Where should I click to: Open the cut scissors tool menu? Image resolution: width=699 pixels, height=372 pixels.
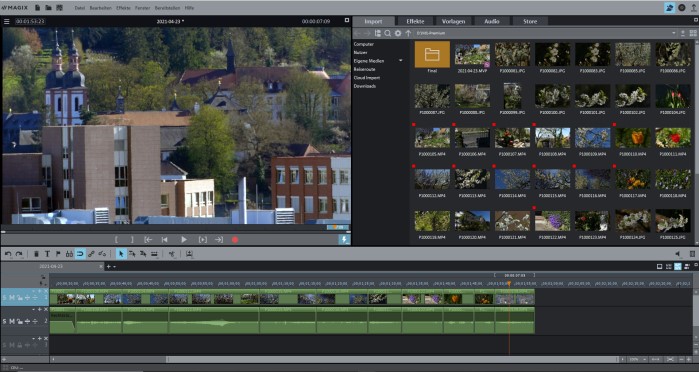(x=172, y=254)
